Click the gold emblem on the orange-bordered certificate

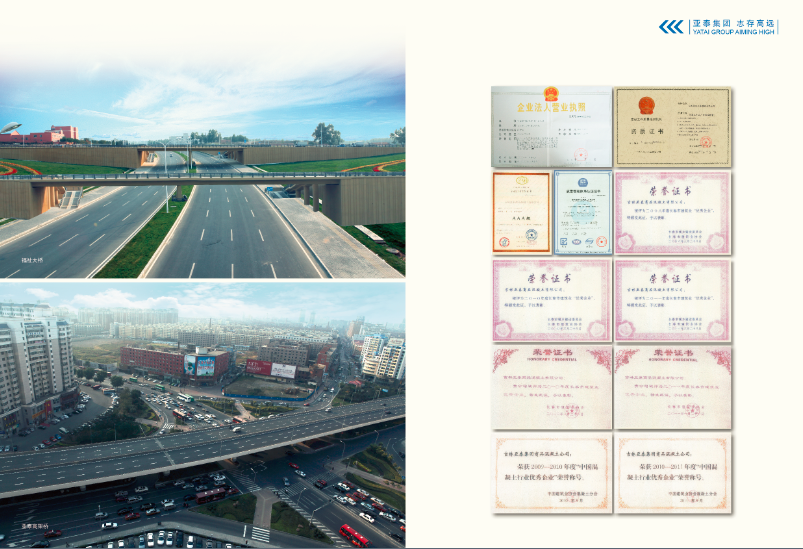pos(521,181)
